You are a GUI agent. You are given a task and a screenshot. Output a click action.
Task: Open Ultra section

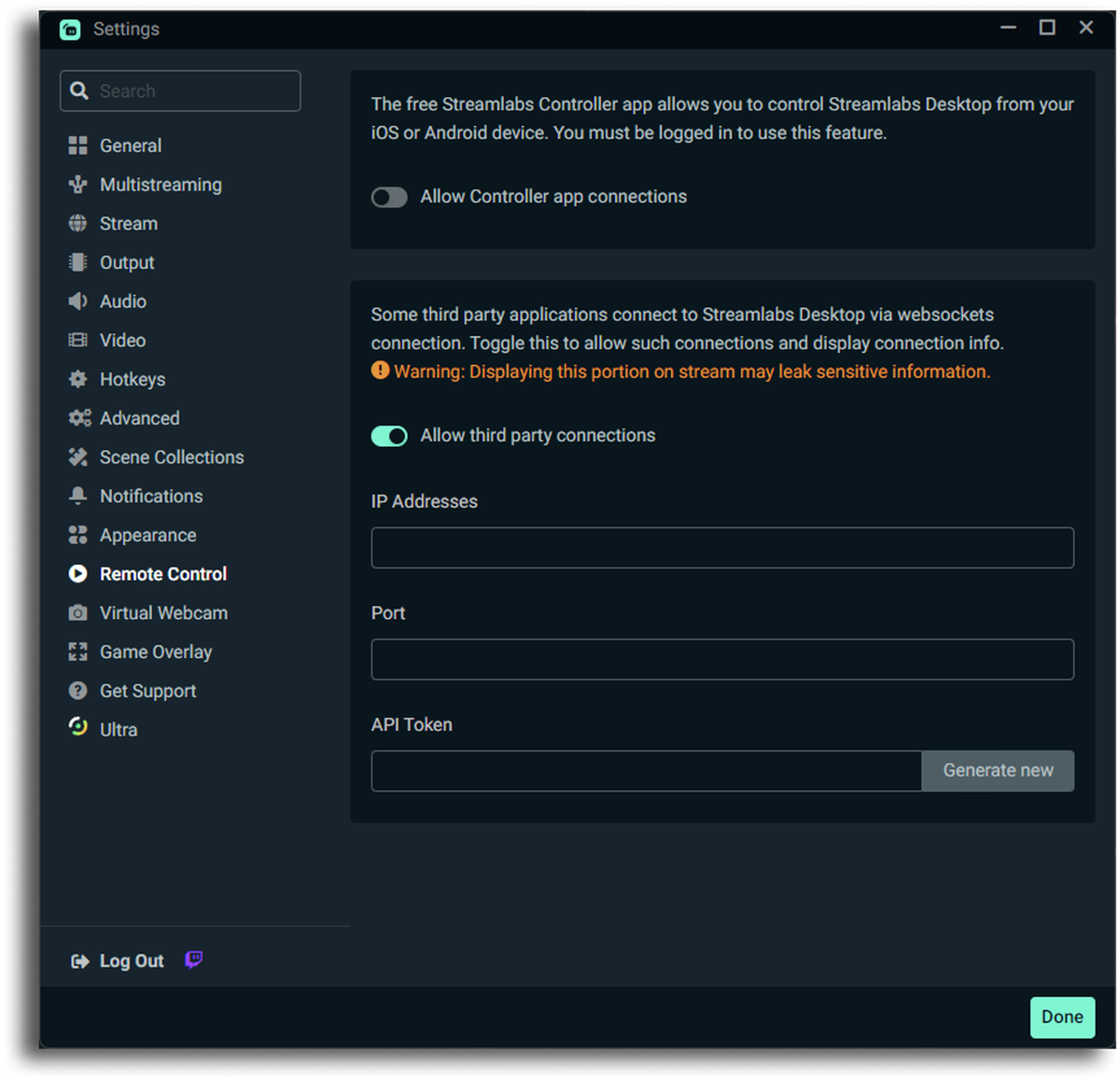119,730
